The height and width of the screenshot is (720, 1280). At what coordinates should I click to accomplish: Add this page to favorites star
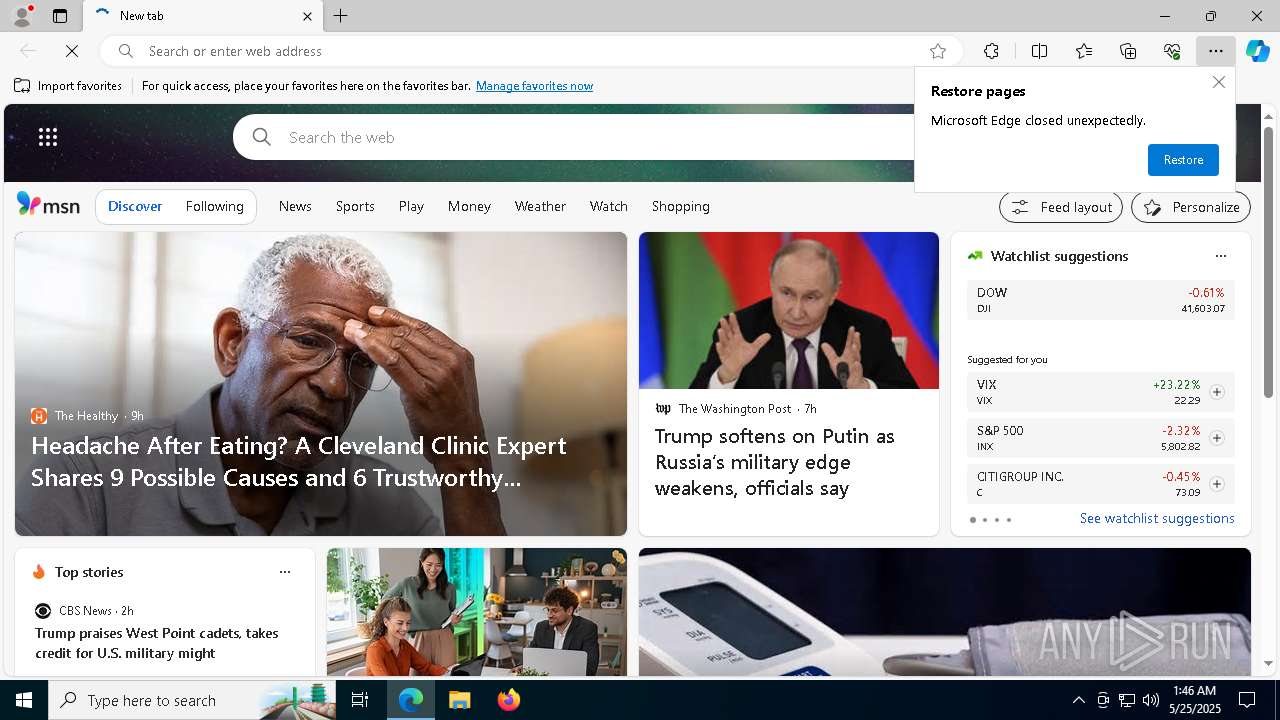tap(938, 51)
